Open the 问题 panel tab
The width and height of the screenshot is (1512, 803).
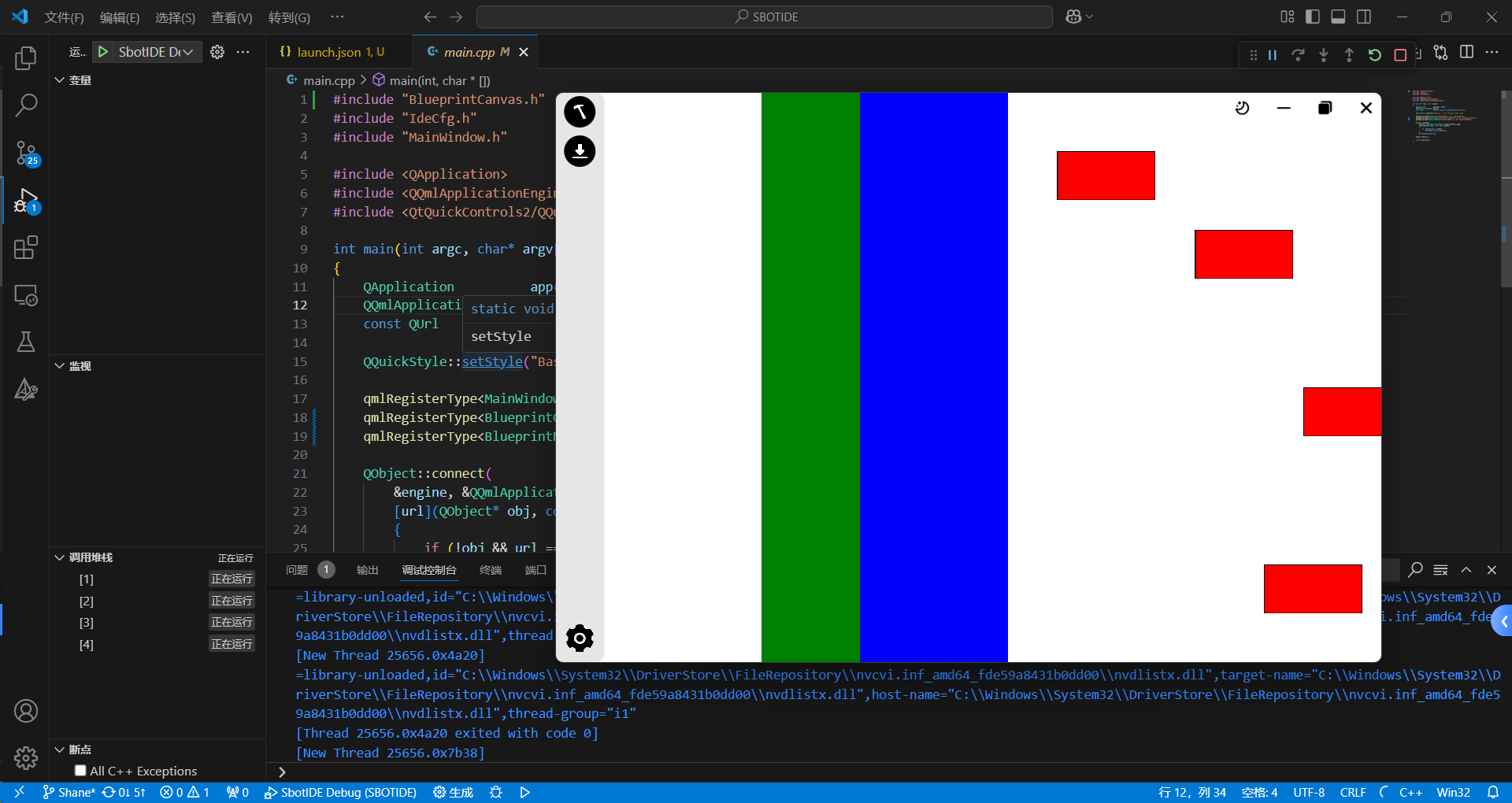coord(297,570)
